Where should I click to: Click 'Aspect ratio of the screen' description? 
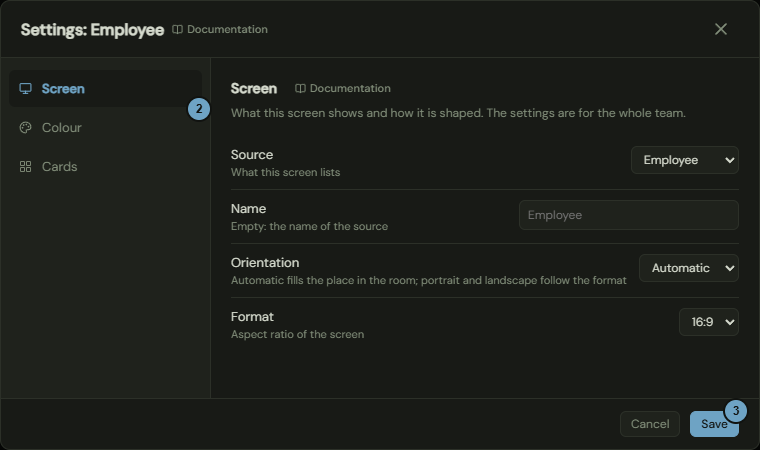click(x=298, y=334)
